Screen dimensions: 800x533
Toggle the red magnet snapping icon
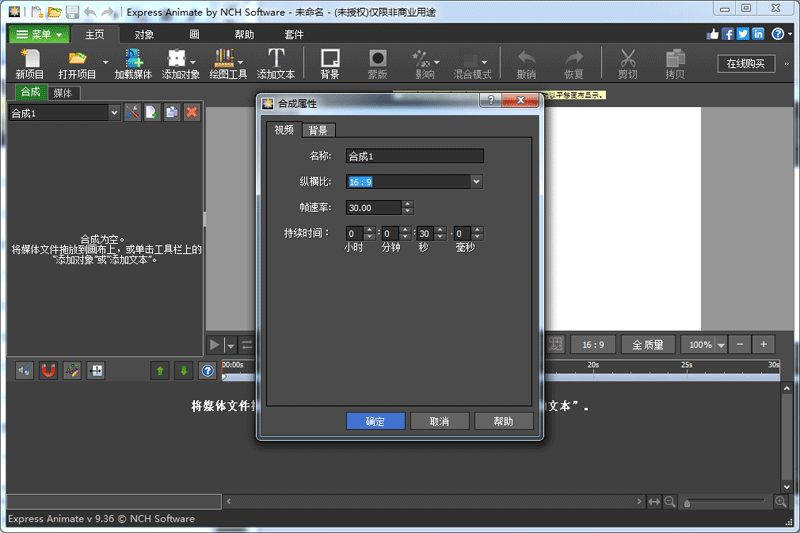[48, 370]
